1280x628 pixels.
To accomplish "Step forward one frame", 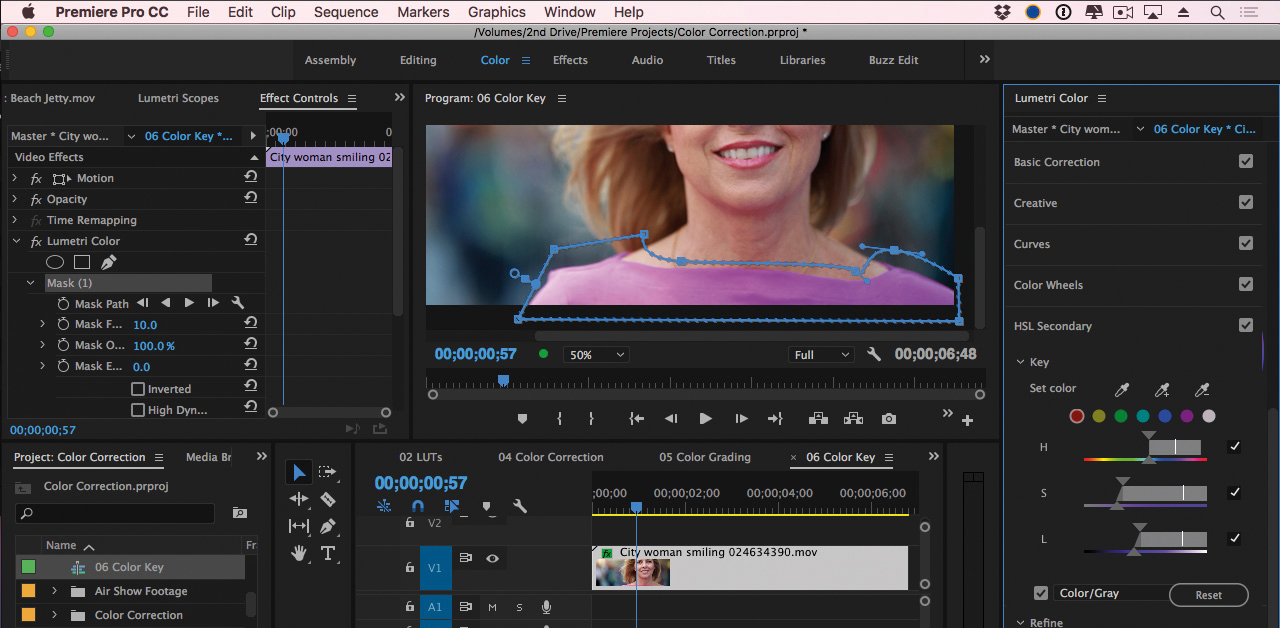I will click(x=741, y=419).
